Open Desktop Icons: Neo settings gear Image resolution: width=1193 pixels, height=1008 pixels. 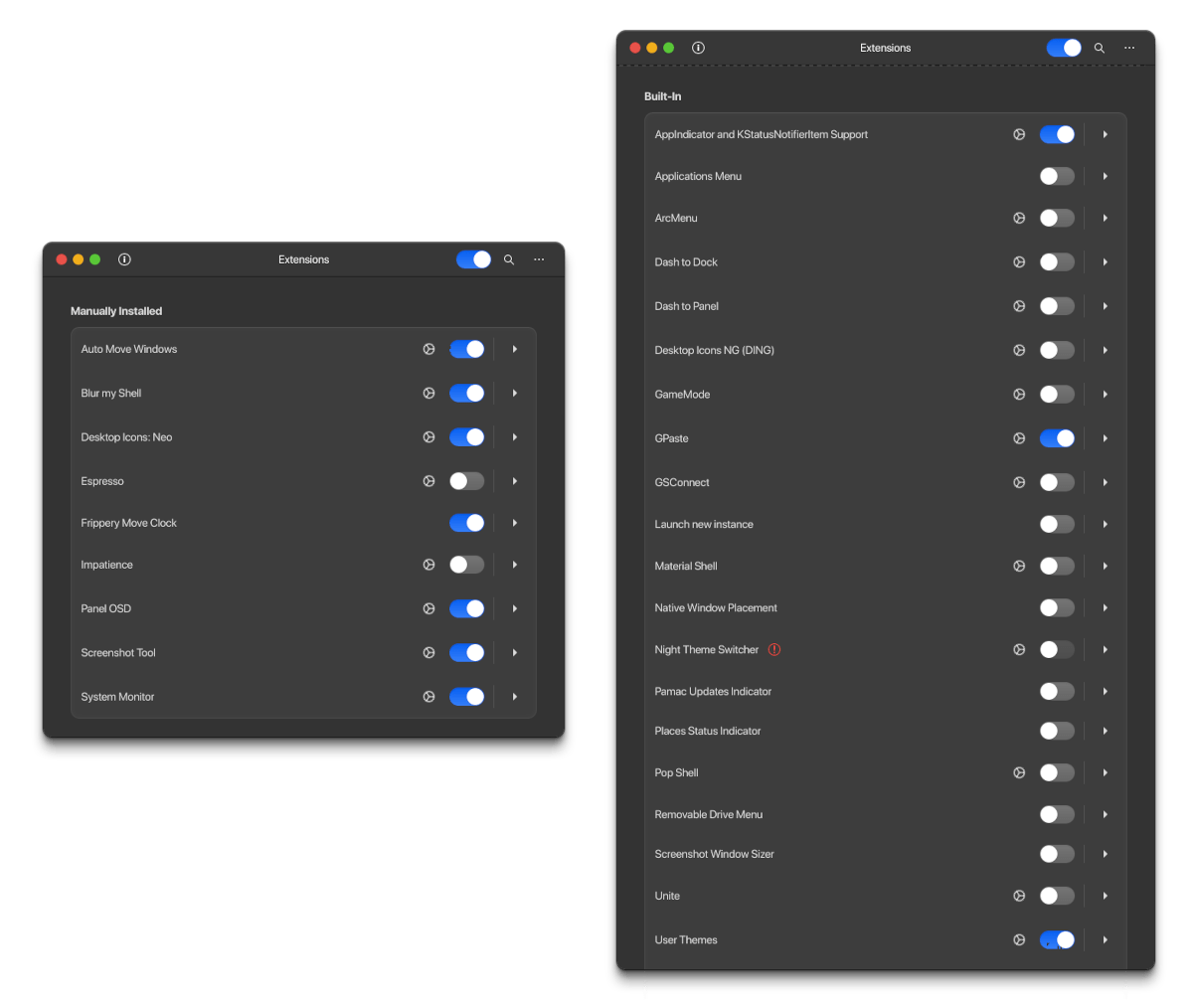coord(428,436)
